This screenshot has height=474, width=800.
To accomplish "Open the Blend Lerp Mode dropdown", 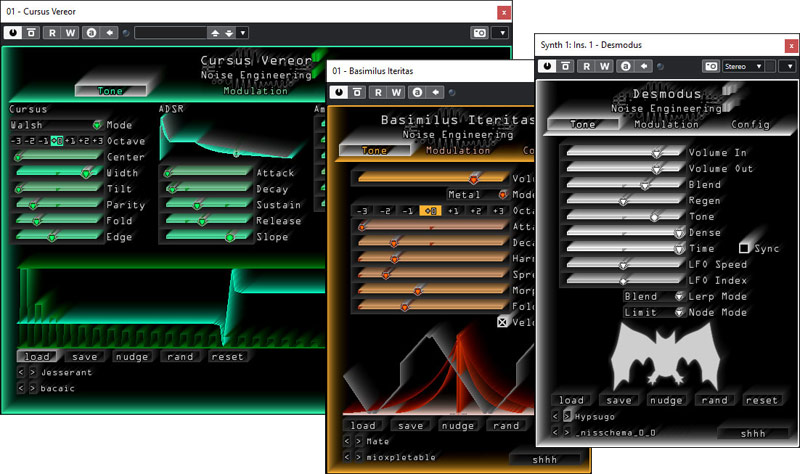I will (678, 296).
